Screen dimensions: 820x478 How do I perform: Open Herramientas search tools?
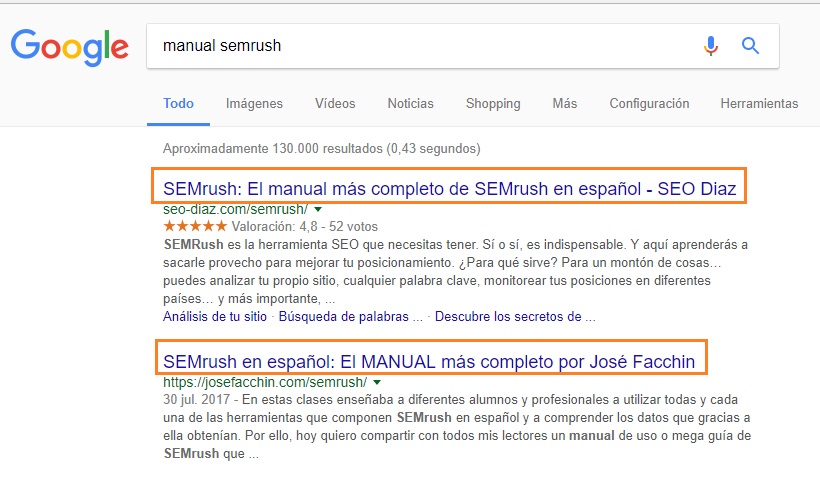759,103
